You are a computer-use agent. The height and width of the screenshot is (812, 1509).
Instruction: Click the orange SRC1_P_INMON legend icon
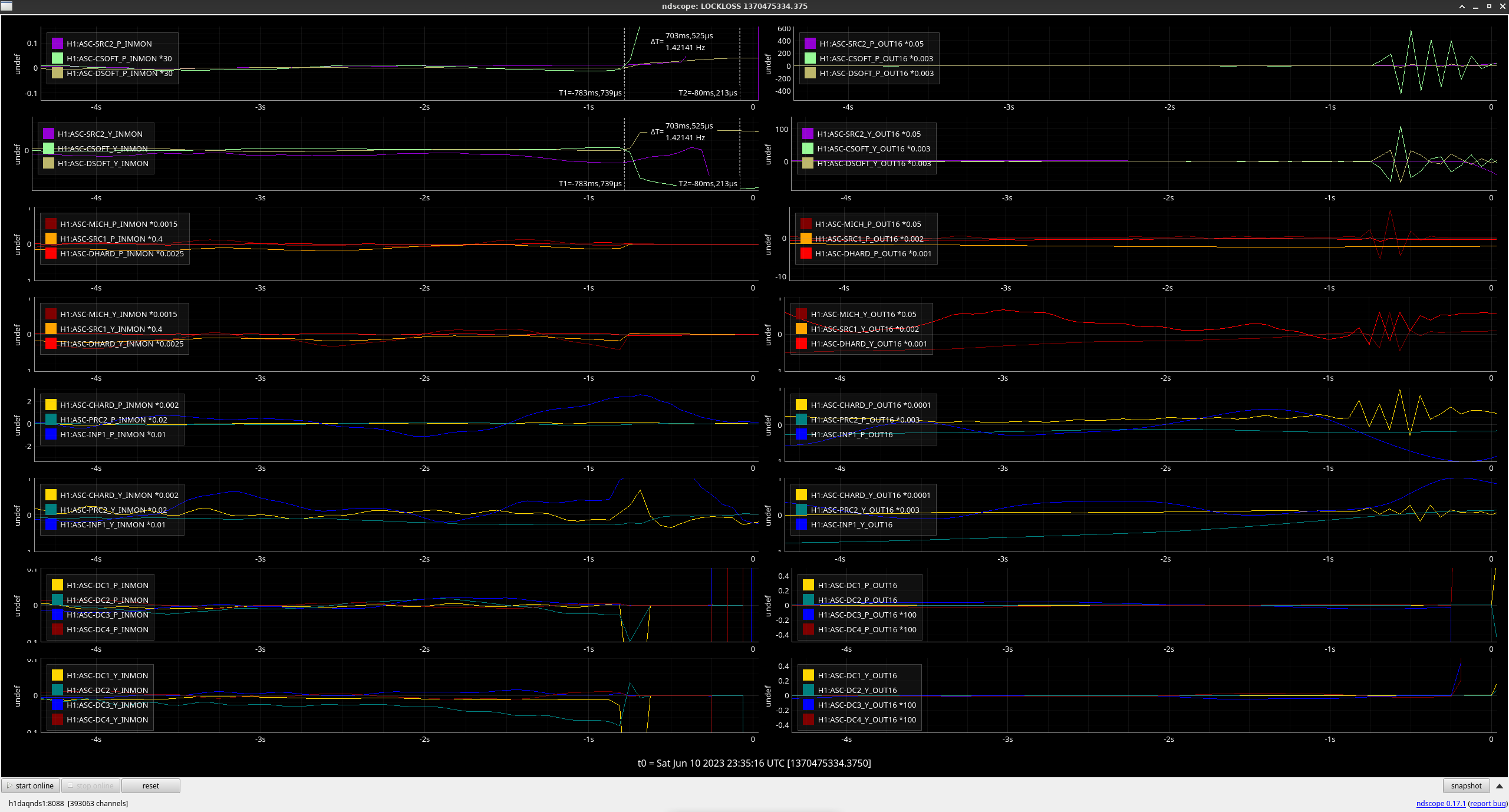[x=51, y=239]
